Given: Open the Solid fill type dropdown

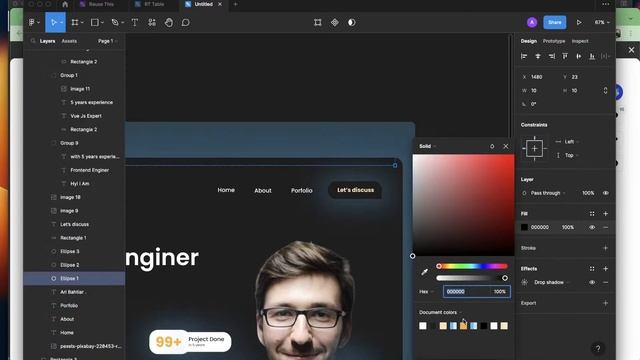Looking at the screenshot, I should (427, 146).
